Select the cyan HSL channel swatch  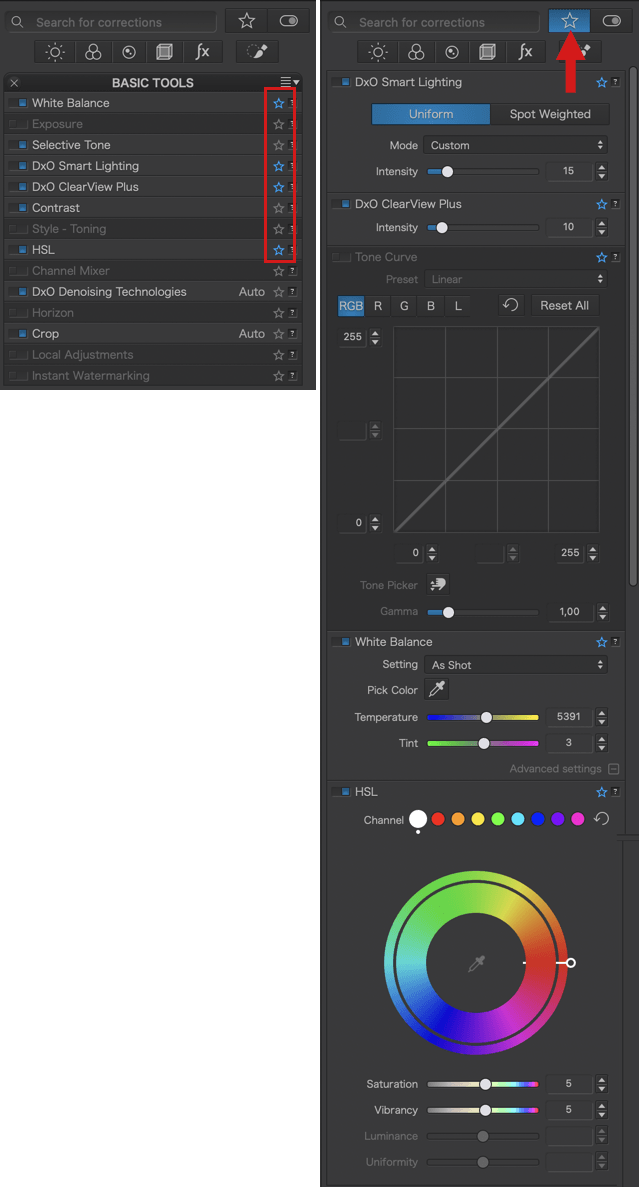tap(518, 819)
